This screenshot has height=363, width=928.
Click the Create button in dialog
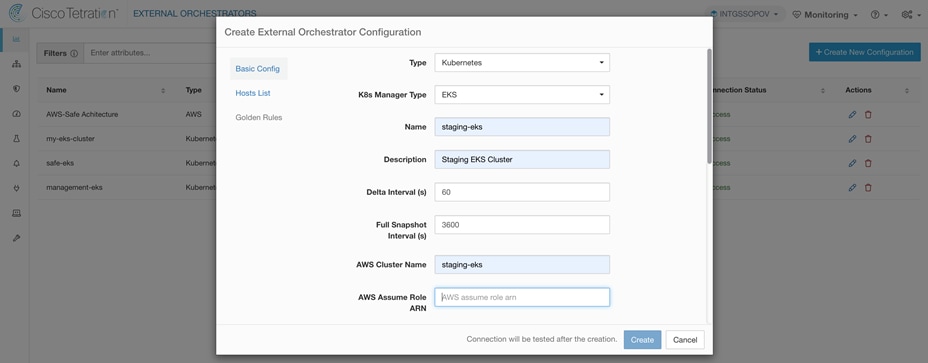[642, 340]
